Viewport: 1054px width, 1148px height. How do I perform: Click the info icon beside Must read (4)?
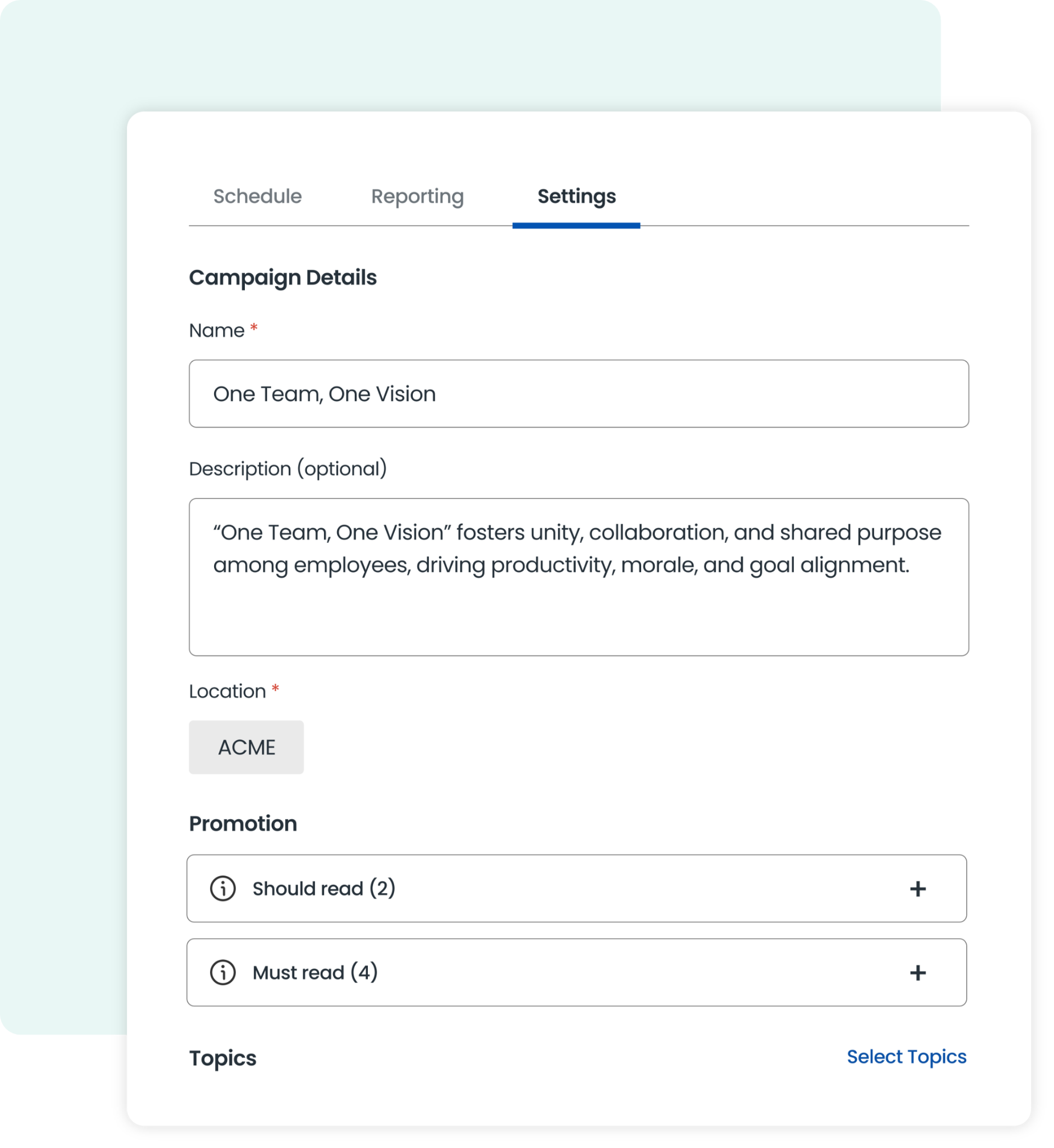tap(224, 972)
